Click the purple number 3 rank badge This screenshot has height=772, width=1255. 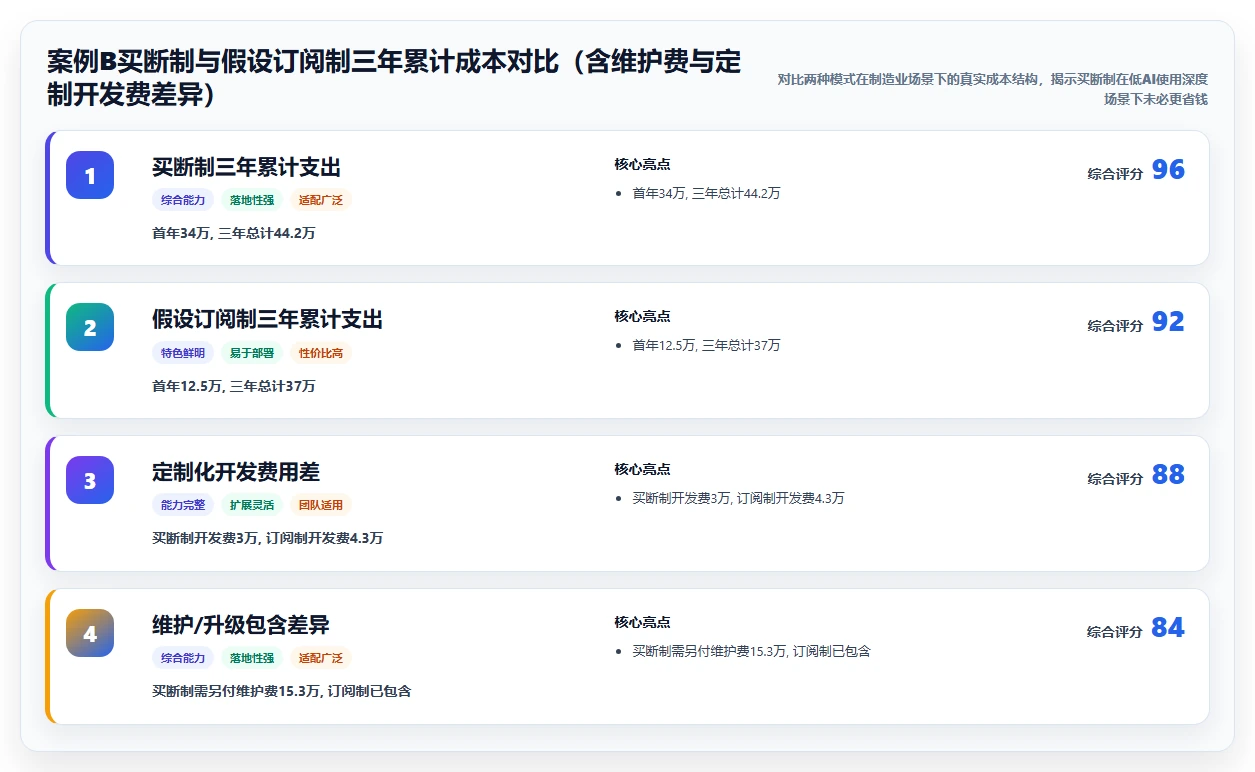90,480
